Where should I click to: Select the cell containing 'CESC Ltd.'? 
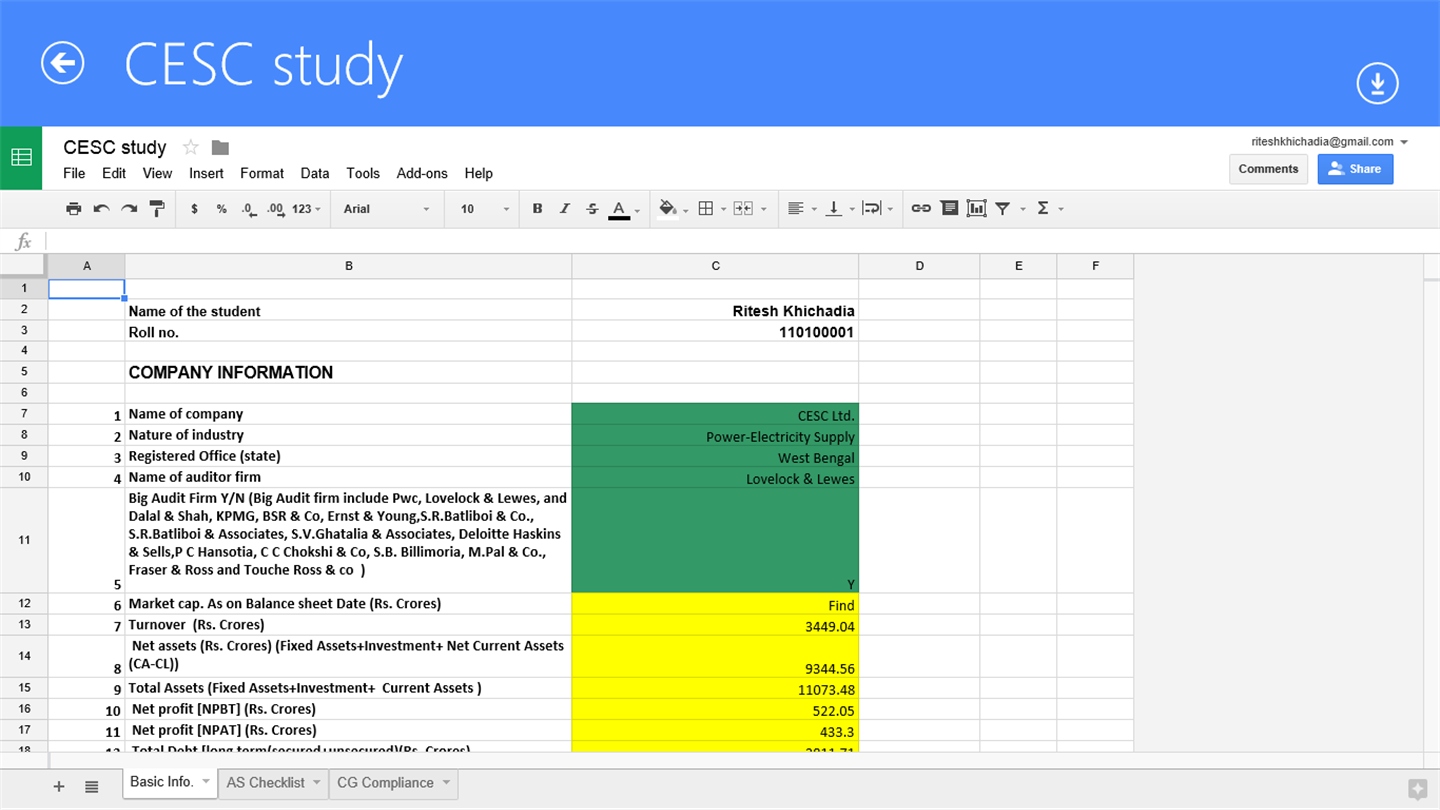715,414
